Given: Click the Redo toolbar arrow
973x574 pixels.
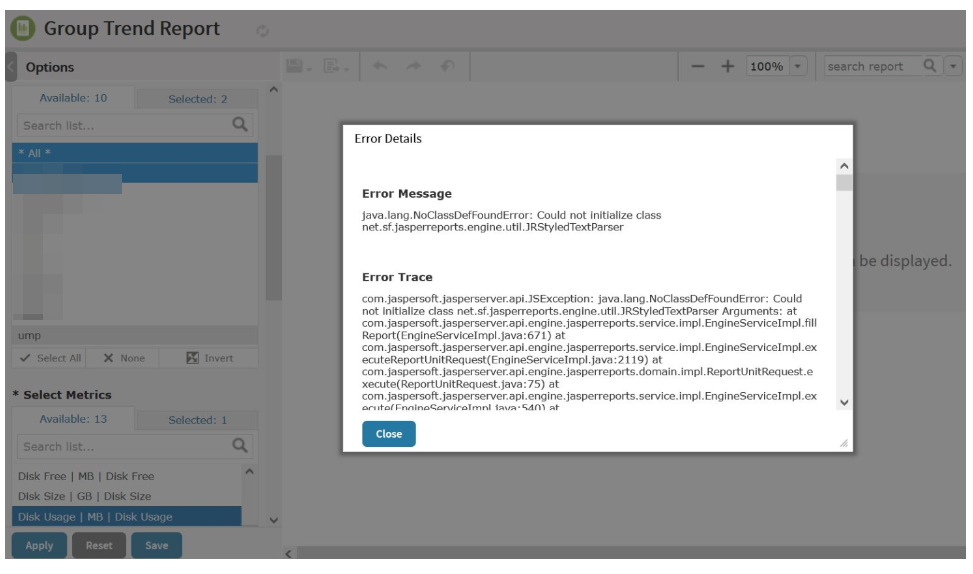Looking at the screenshot, I should point(413,66).
